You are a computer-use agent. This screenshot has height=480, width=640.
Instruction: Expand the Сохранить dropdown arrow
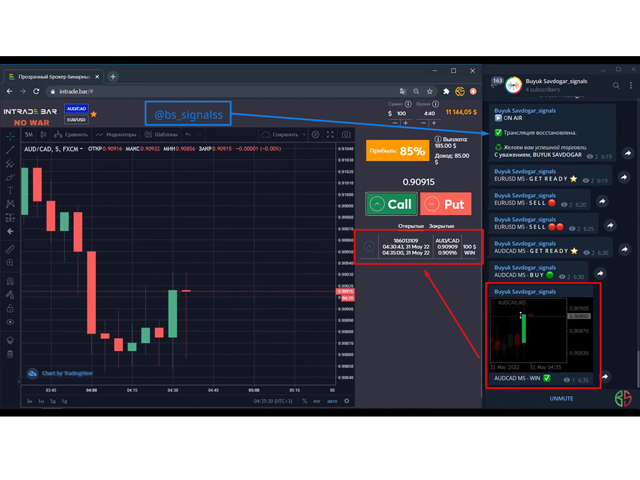304,134
